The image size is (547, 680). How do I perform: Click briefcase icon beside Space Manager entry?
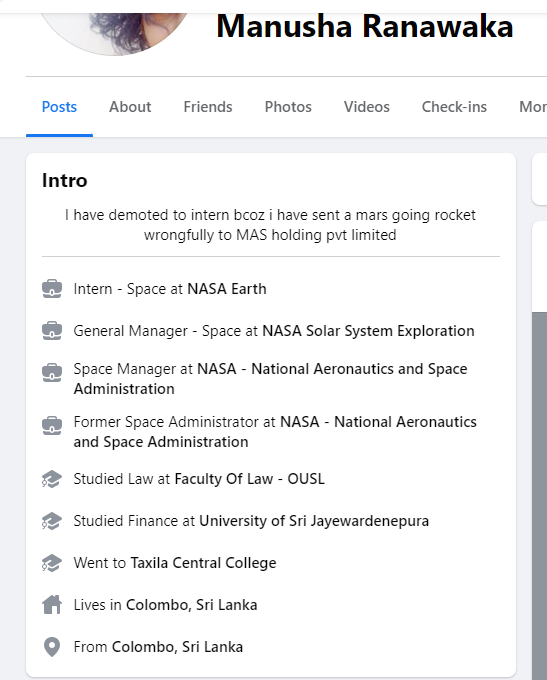[x=52, y=373]
